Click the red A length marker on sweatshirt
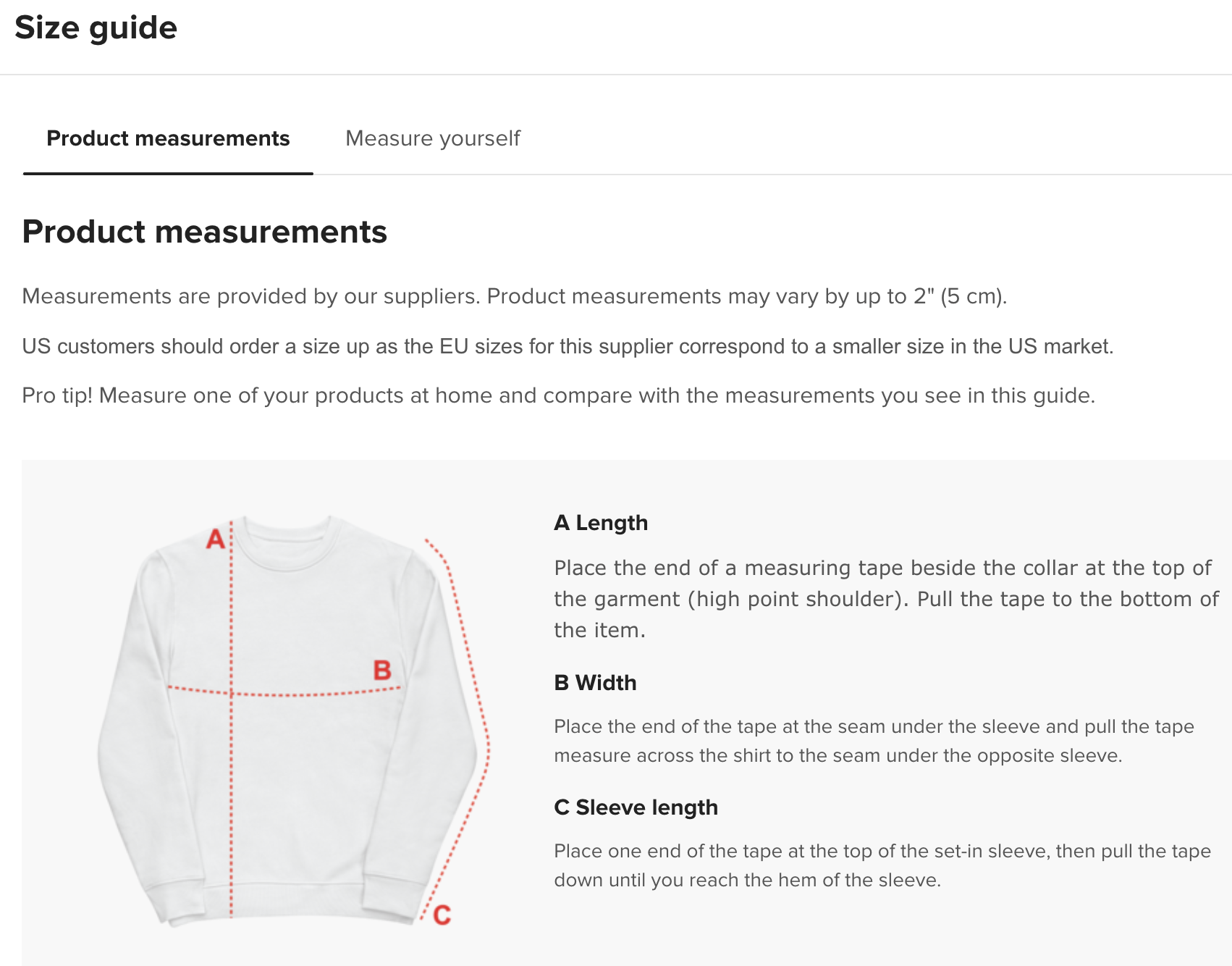The width and height of the screenshot is (1232, 966). tap(216, 539)
